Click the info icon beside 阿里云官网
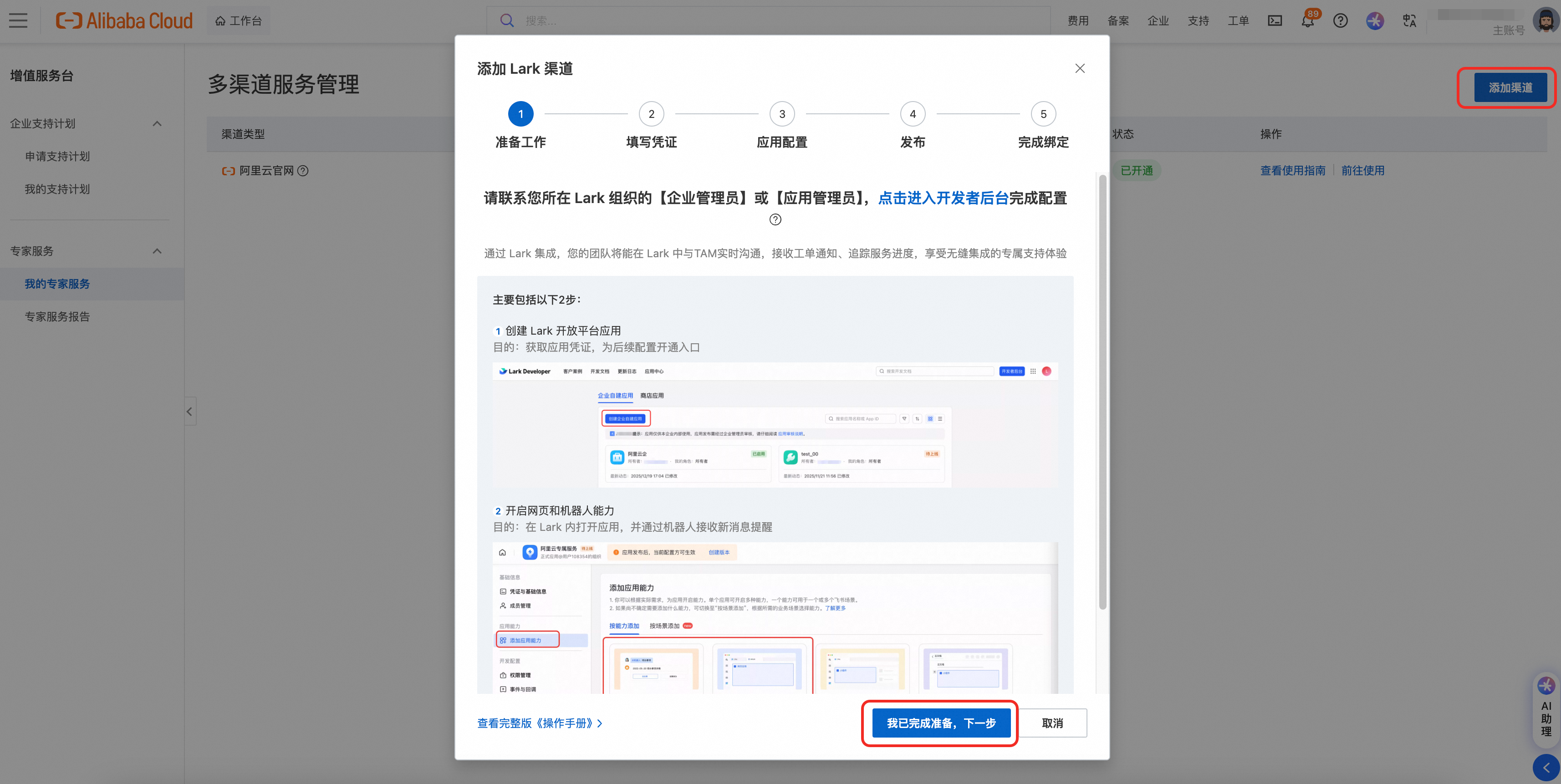1561x784 pixels. pos(303,171)
